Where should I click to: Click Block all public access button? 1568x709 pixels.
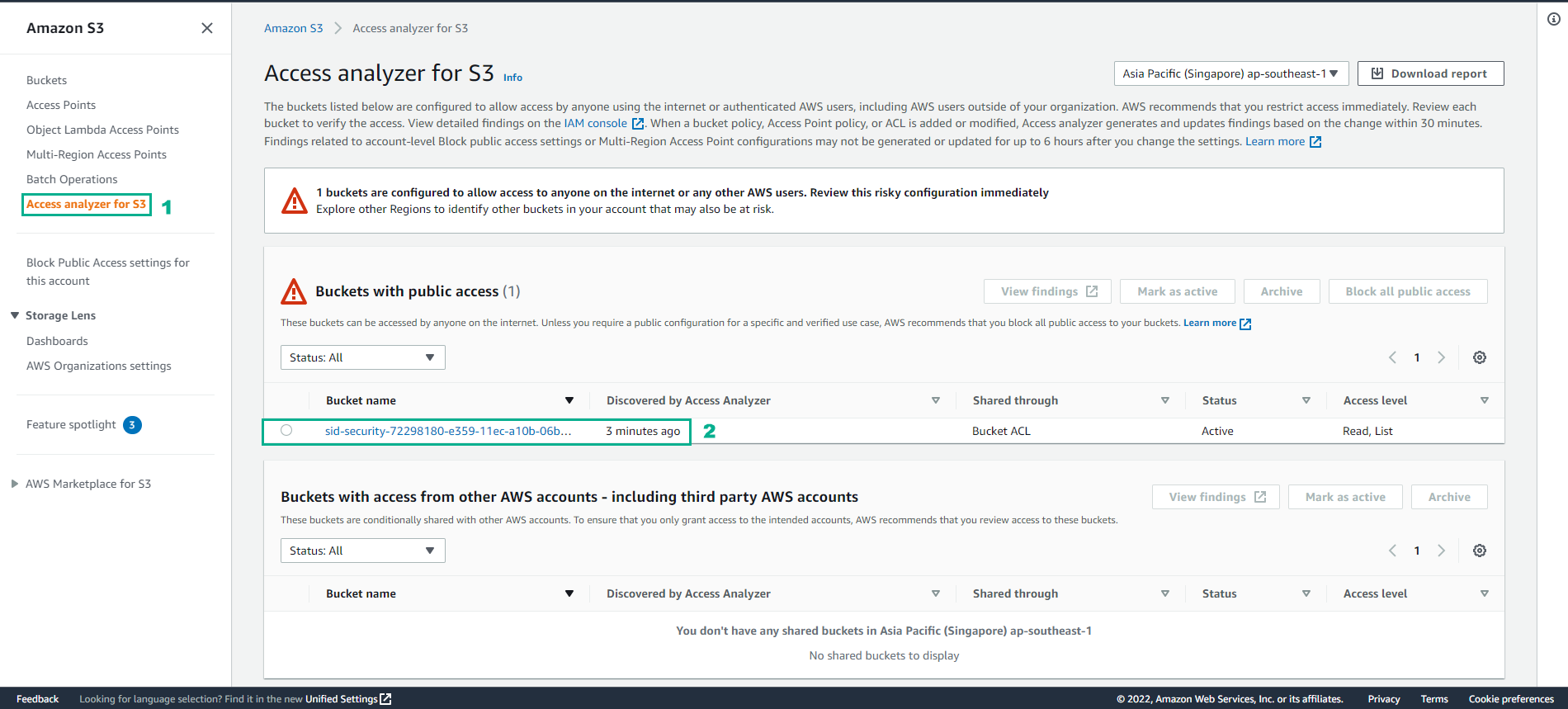tap(1408, 291)
